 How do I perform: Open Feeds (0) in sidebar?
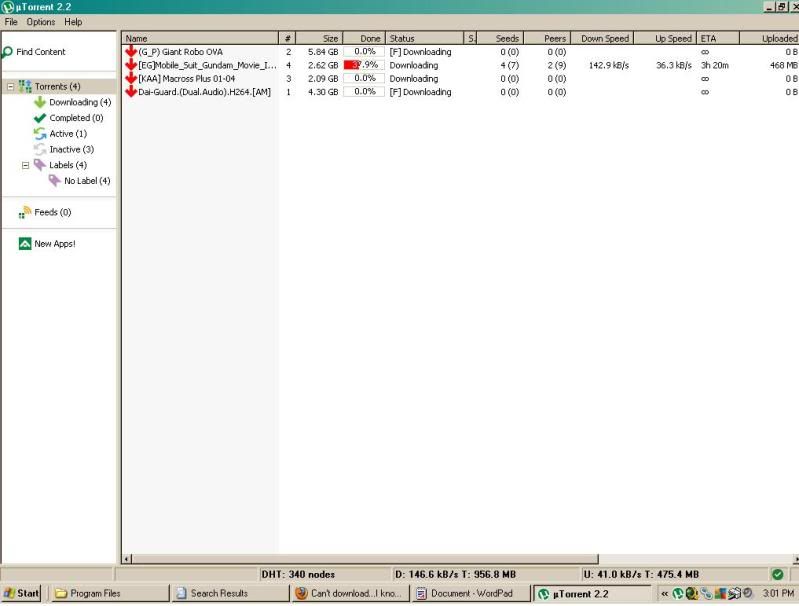pyautogui.click(x=52, y=212)
